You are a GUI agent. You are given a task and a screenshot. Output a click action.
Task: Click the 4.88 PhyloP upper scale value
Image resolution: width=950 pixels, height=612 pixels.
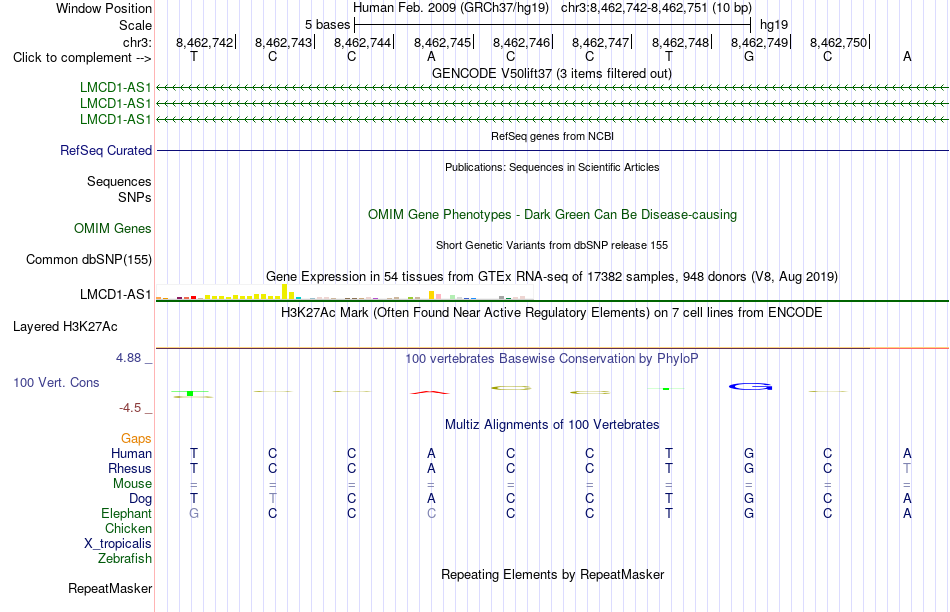tap(128, 358)
